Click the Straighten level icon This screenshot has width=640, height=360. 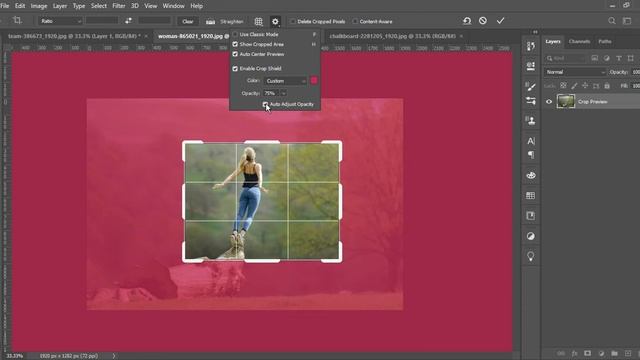pyautogui.click(x=210, y=22)
